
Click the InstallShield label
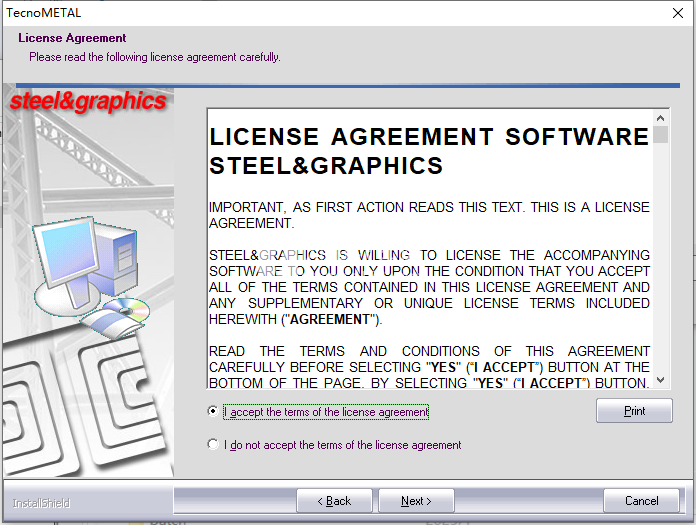41,503
